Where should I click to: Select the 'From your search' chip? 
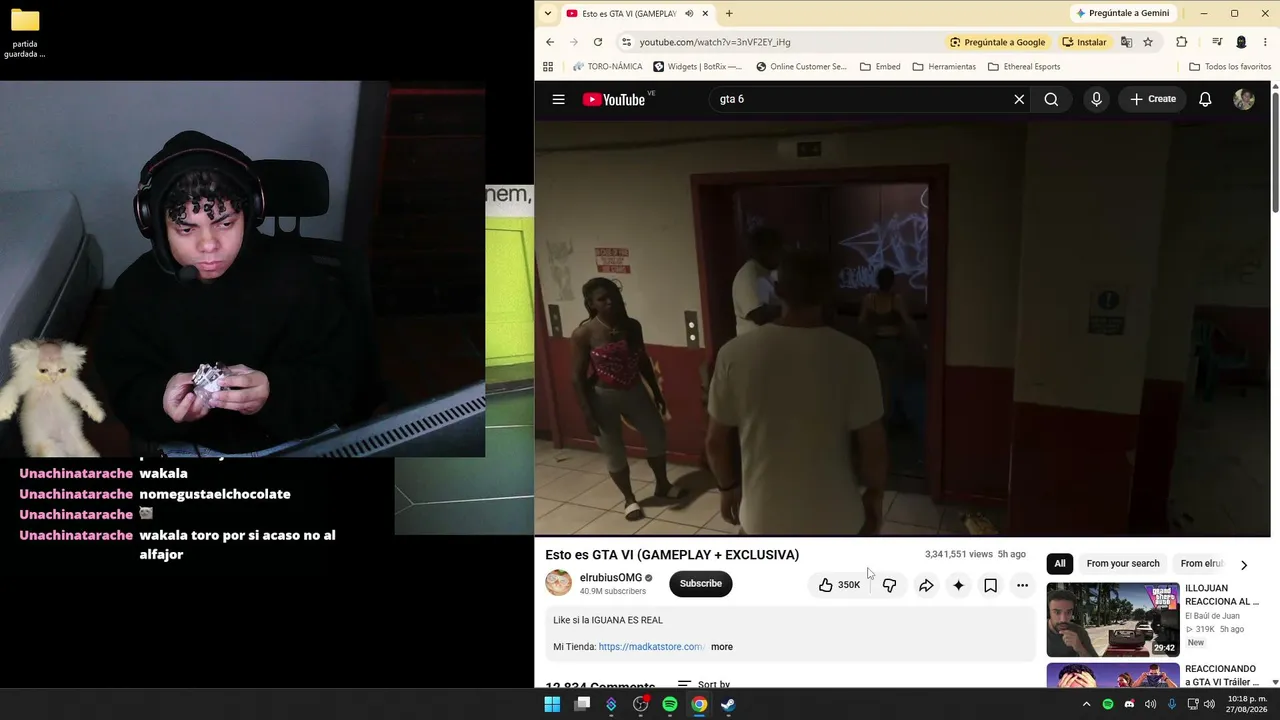(1123, 564)
